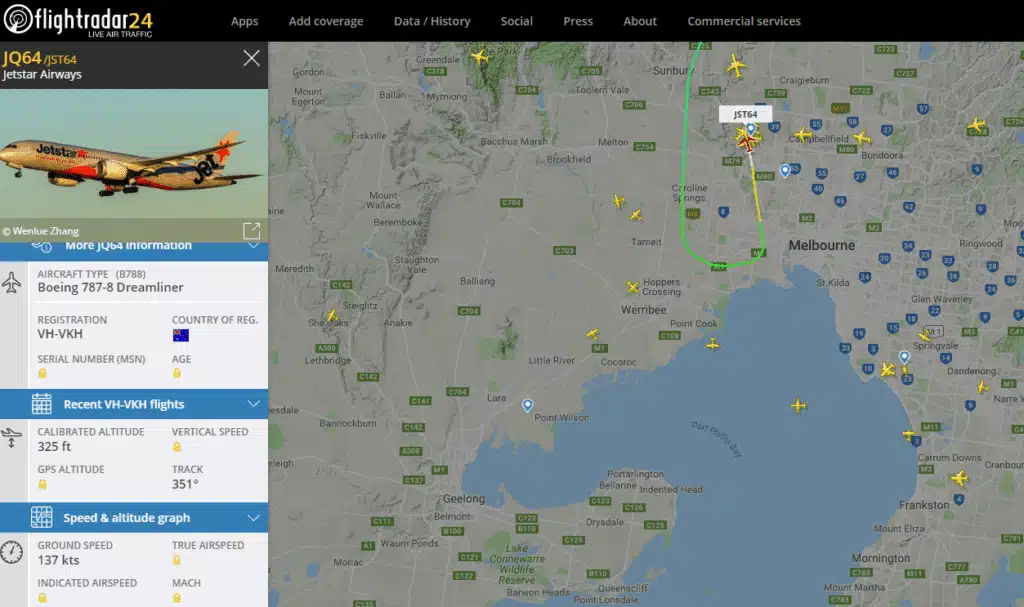Open the aircraft photo external link icon
This screenshot has width=1024, height=607.
253,229
